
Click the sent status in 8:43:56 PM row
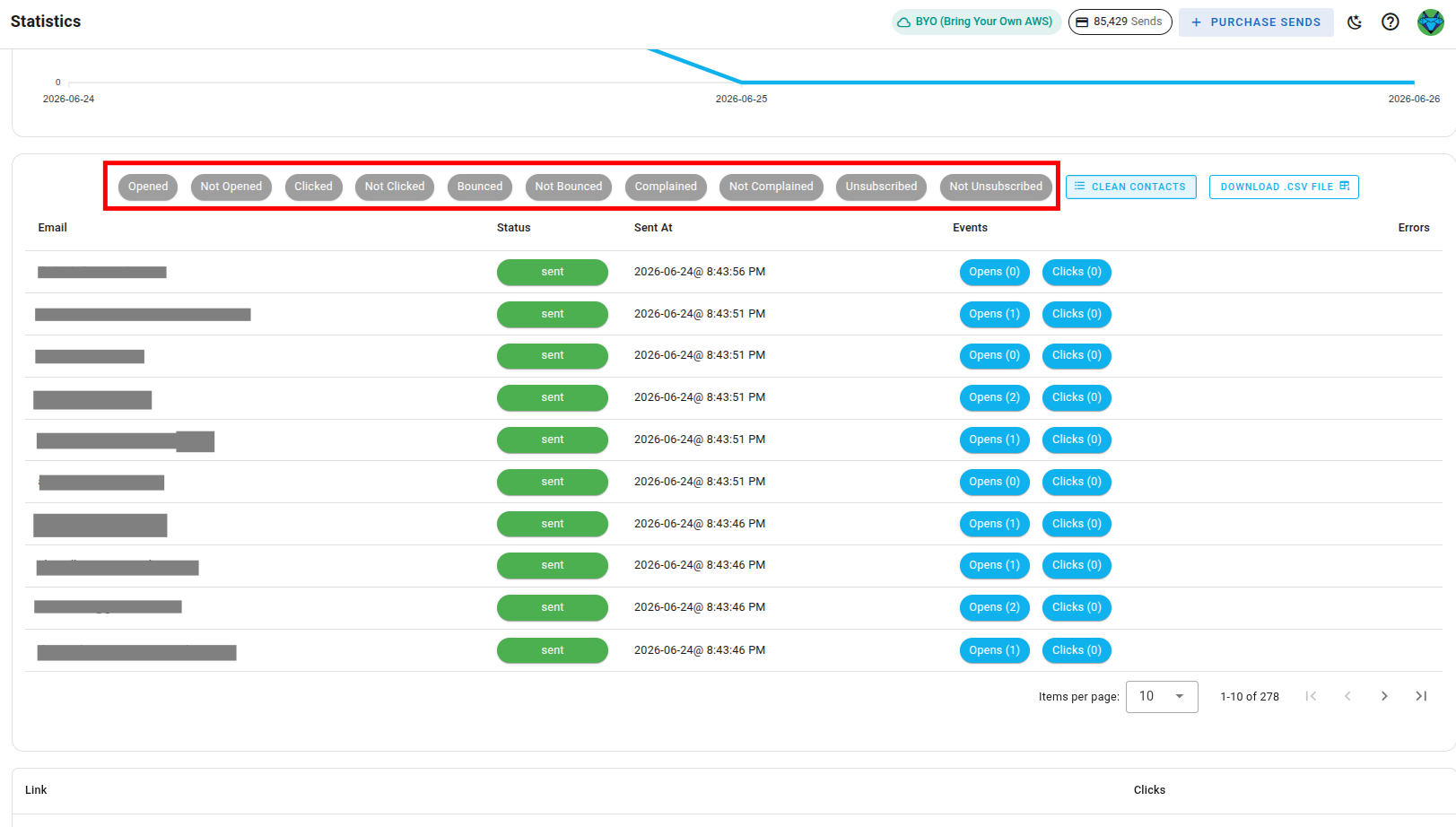tap(553, 272)
